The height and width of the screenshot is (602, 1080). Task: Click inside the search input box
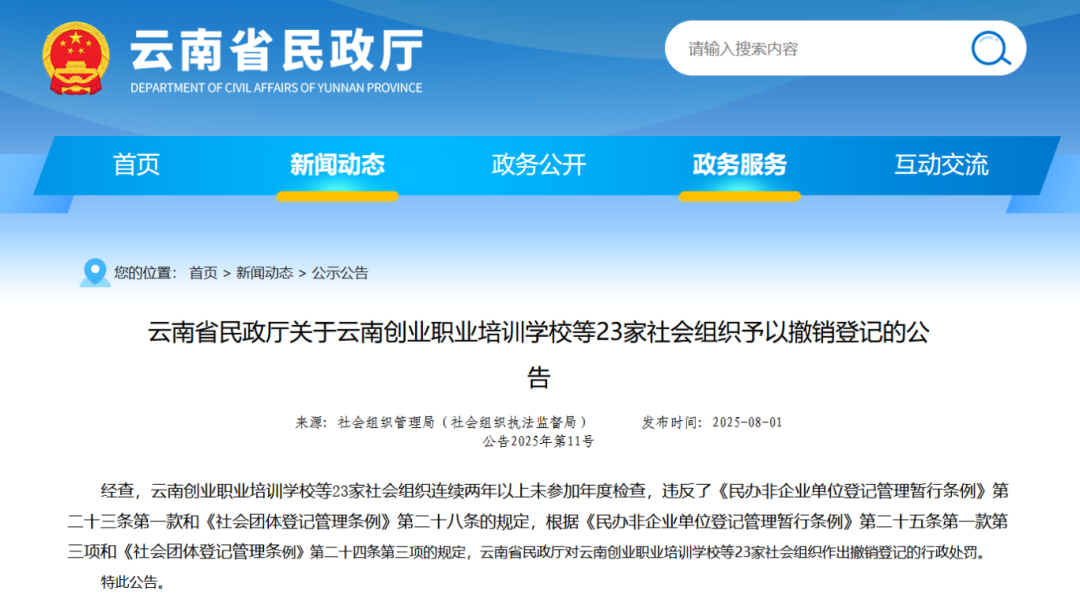(820, 47)
